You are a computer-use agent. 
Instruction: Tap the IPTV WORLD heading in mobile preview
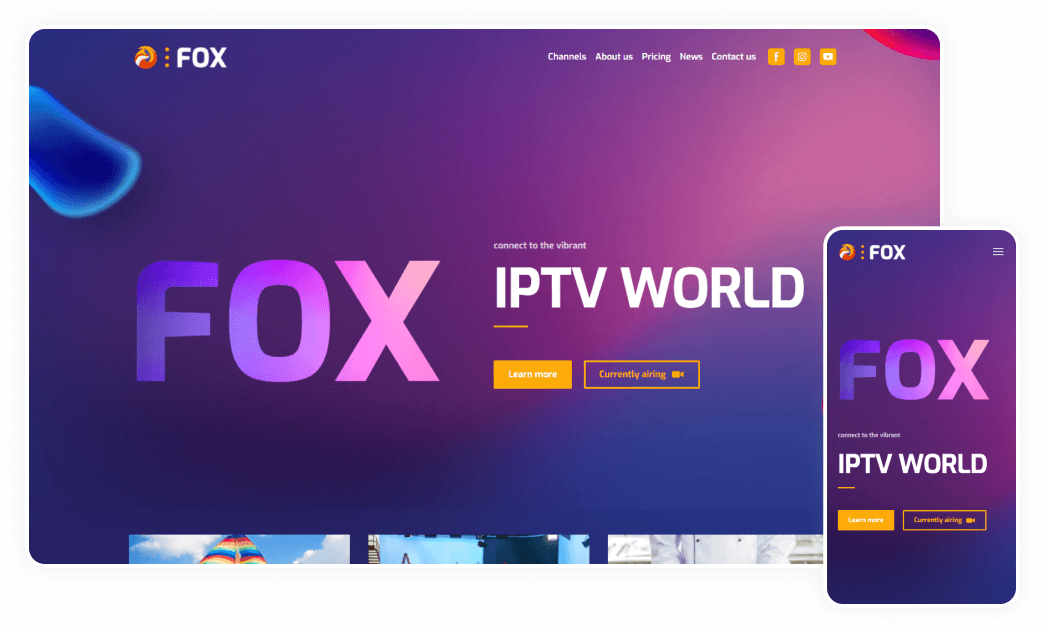(x=912, y=464)
